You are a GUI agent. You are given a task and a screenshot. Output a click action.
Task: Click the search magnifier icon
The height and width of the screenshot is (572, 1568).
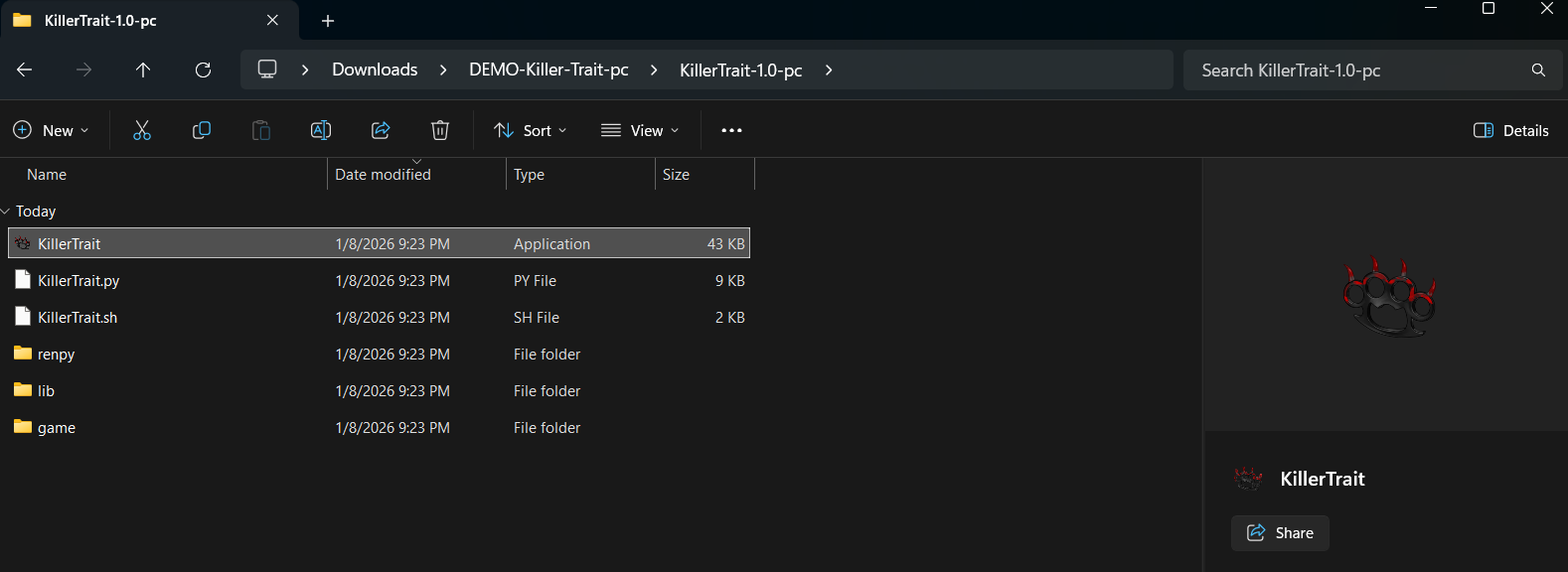pos(1538,71)
